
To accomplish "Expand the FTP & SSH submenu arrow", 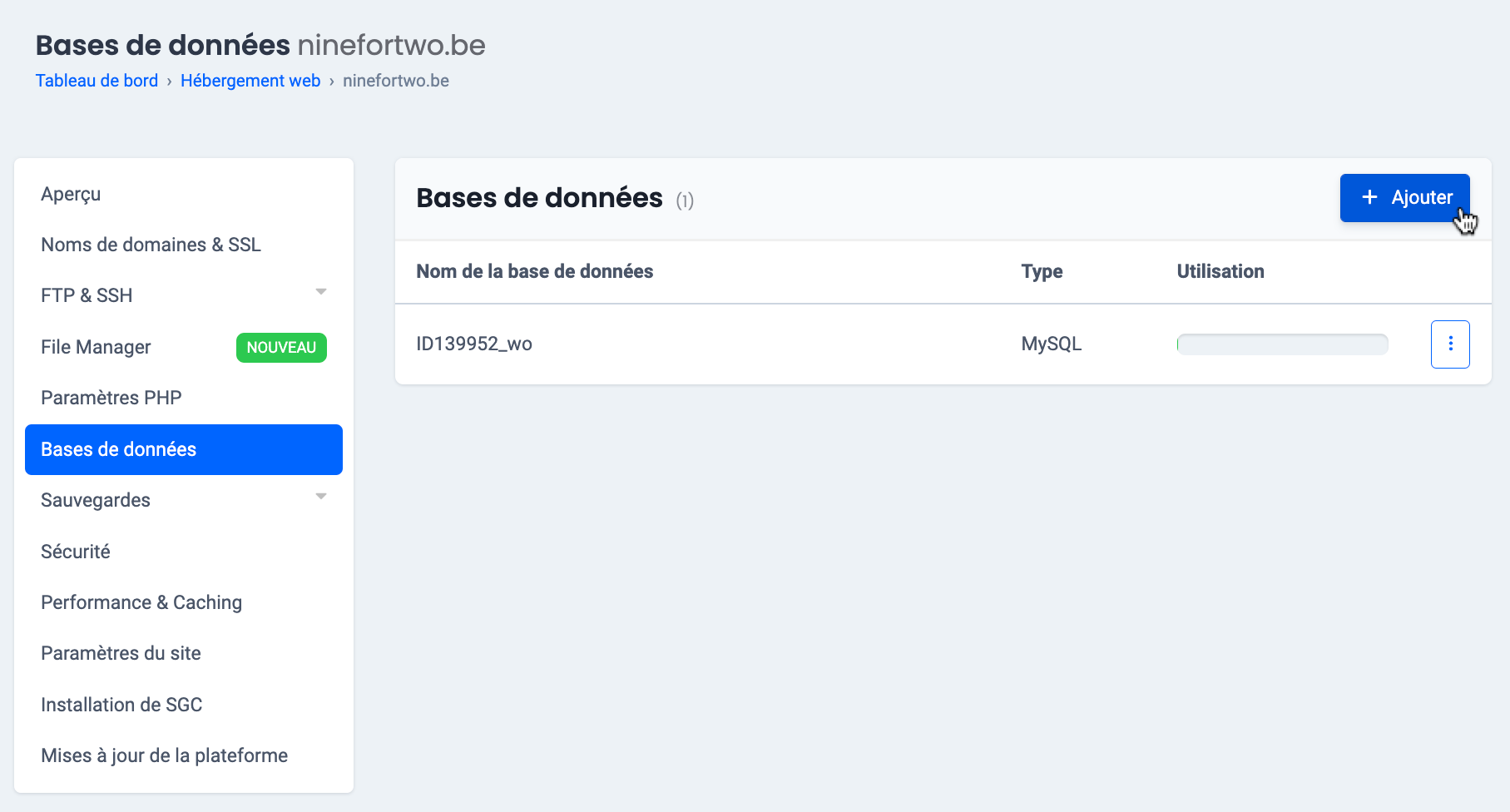I will pos(320,292).
